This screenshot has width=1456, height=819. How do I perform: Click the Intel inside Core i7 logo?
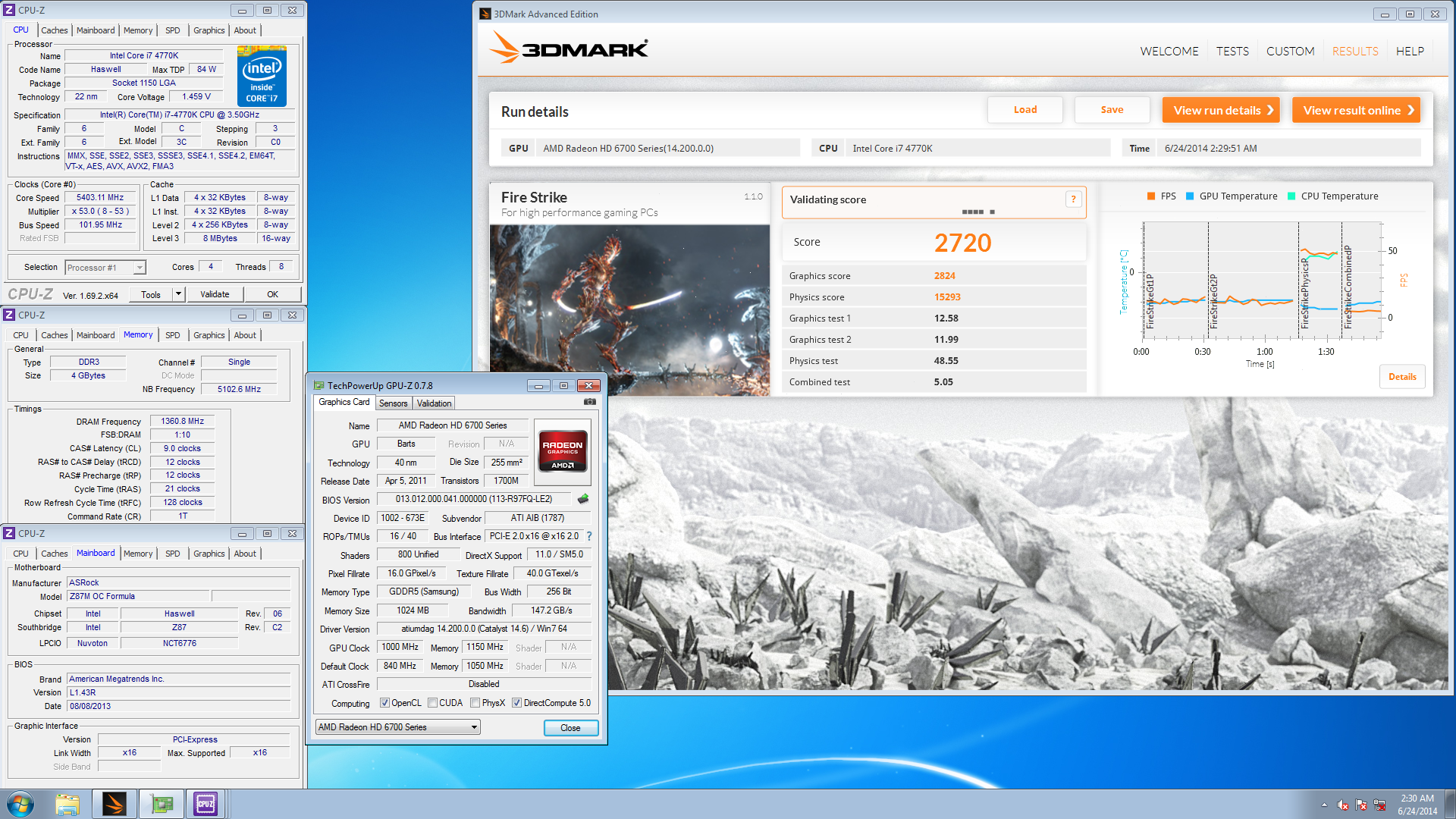click(262, 76)
